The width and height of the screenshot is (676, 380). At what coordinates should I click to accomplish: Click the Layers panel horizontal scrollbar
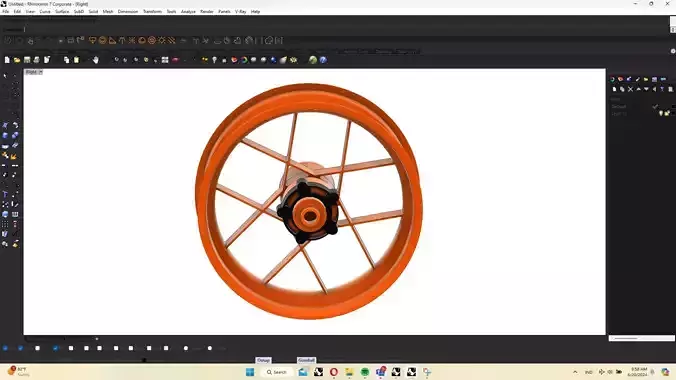tap(642, 339)
